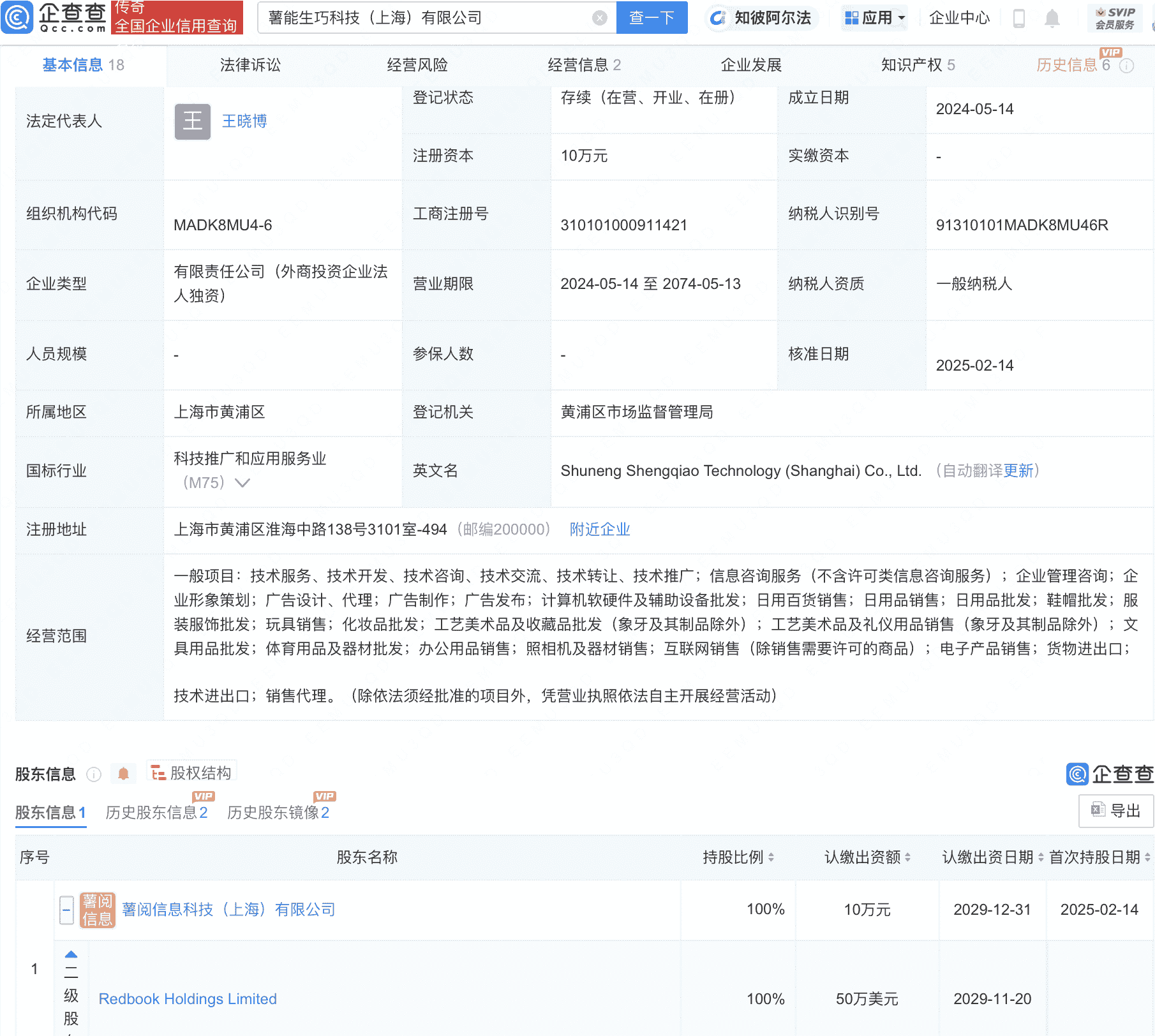Viewport: 1155px width, 1036px height.
Task: Collapse the 薯阅信息科技 shareholder tree node
Action: coord(66,910)
